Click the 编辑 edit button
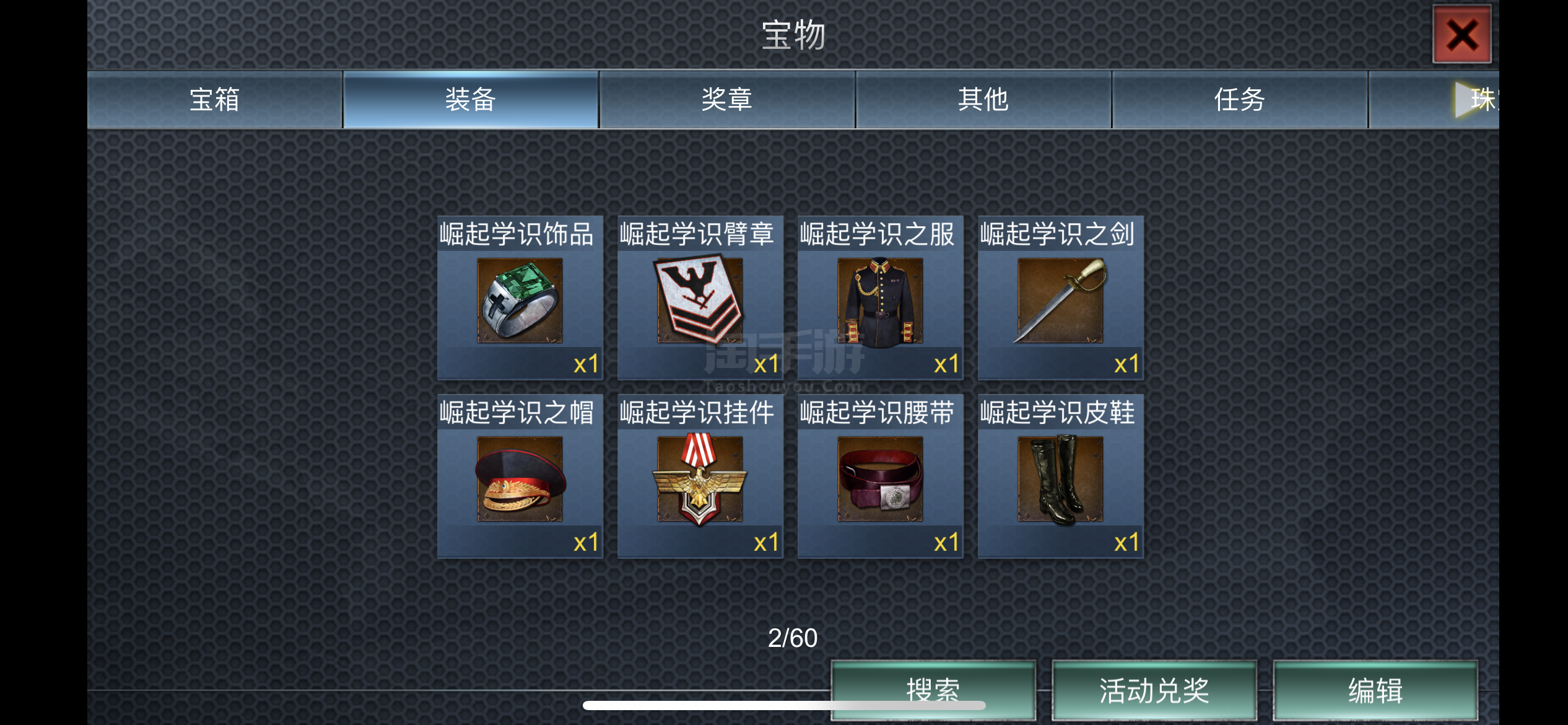This screenshot has height=725, width=1568. tap(1375, 690)
